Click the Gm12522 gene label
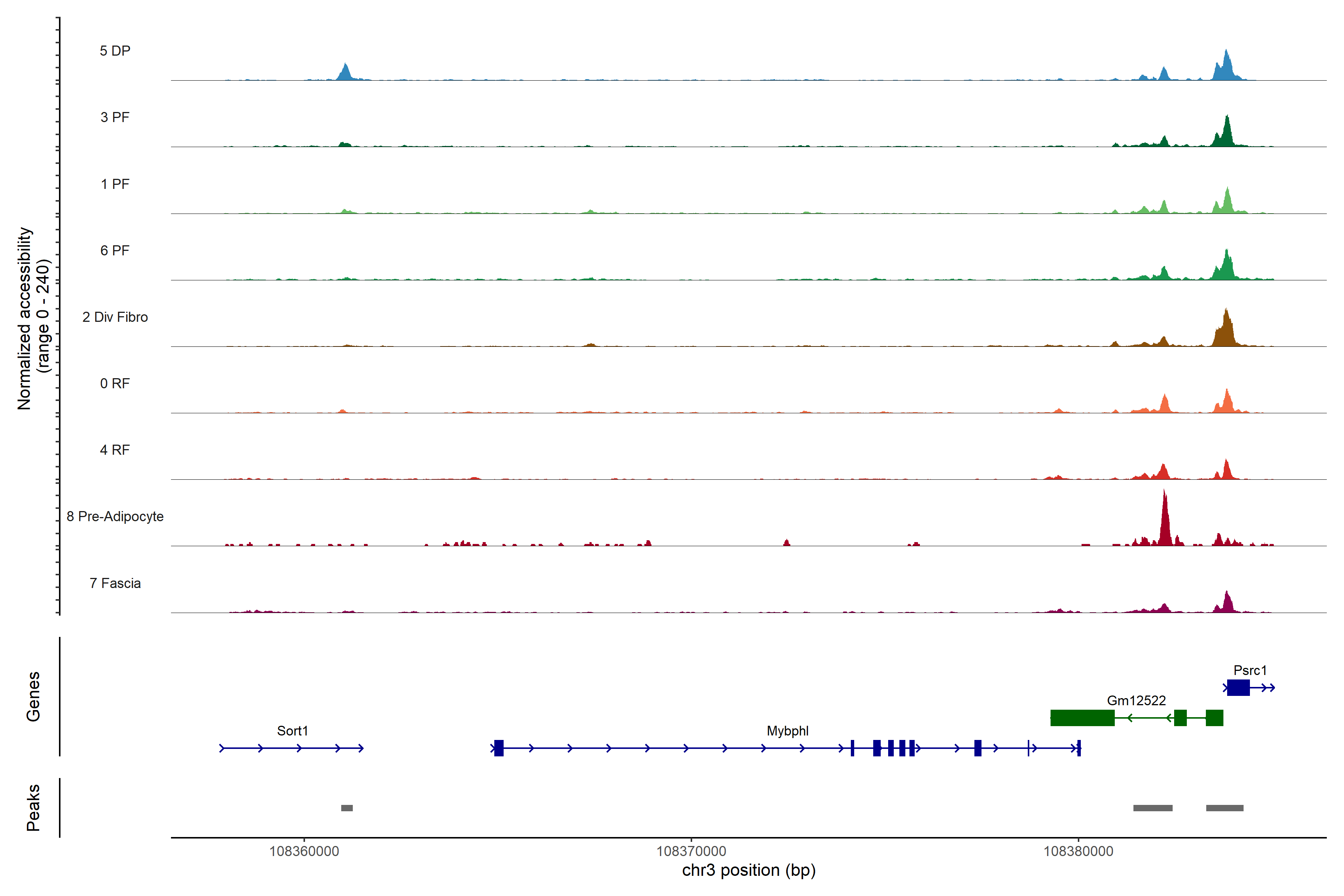The image size is (1344, 896). click(x=1136, y=701)
